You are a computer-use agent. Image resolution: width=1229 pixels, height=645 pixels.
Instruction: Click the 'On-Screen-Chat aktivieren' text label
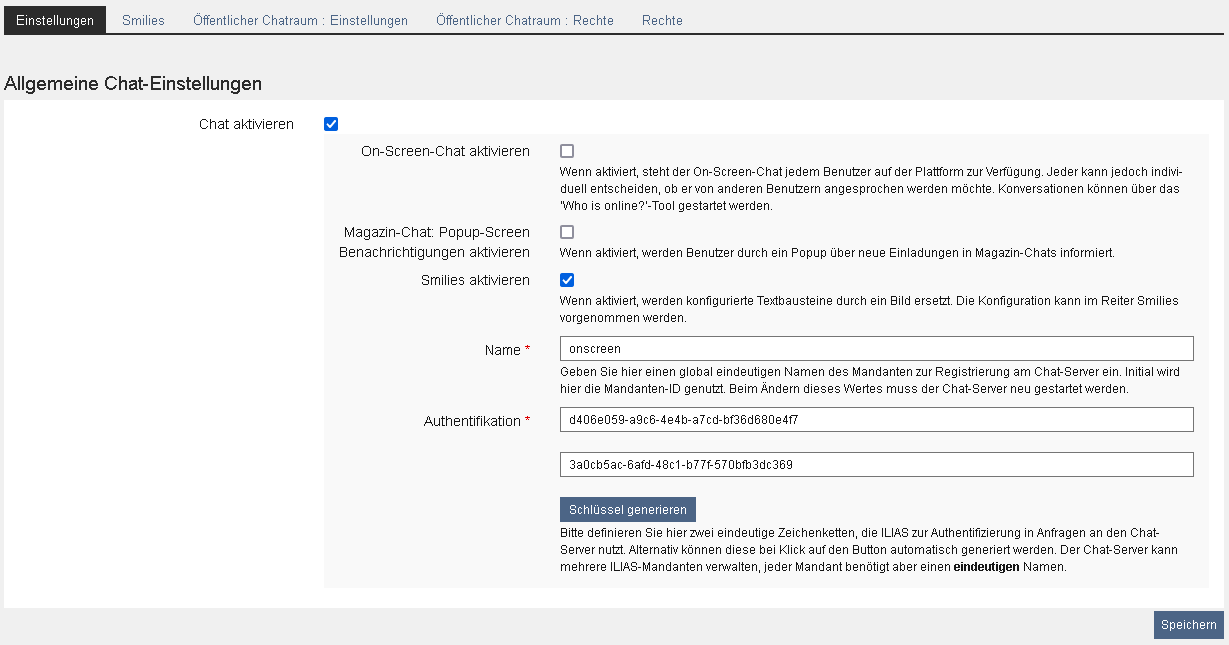click(x=445, y=151)
